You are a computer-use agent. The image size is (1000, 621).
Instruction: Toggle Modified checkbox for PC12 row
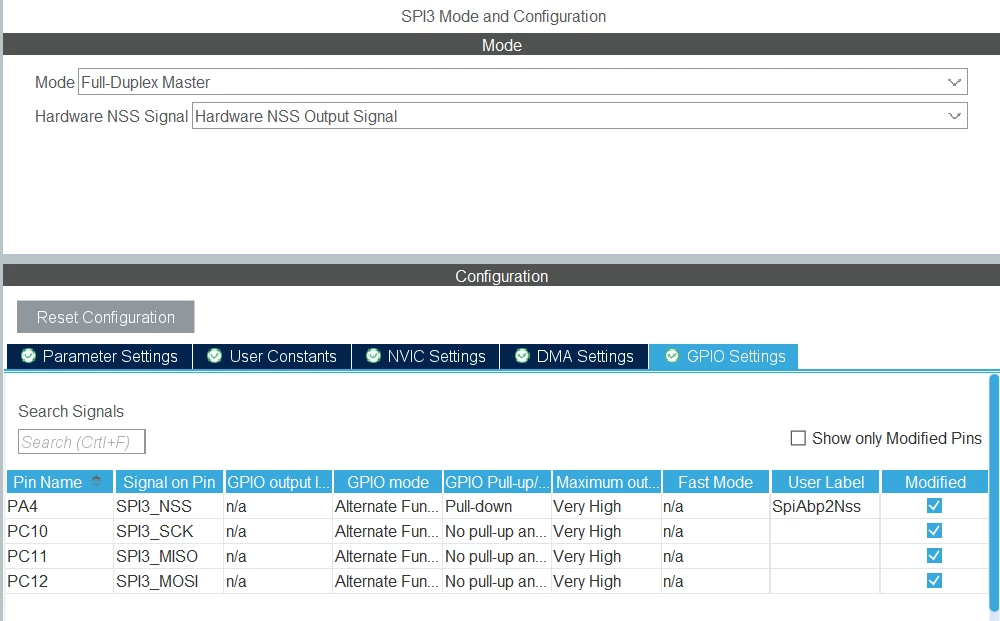pyautogui.click(x=934, y=581)
